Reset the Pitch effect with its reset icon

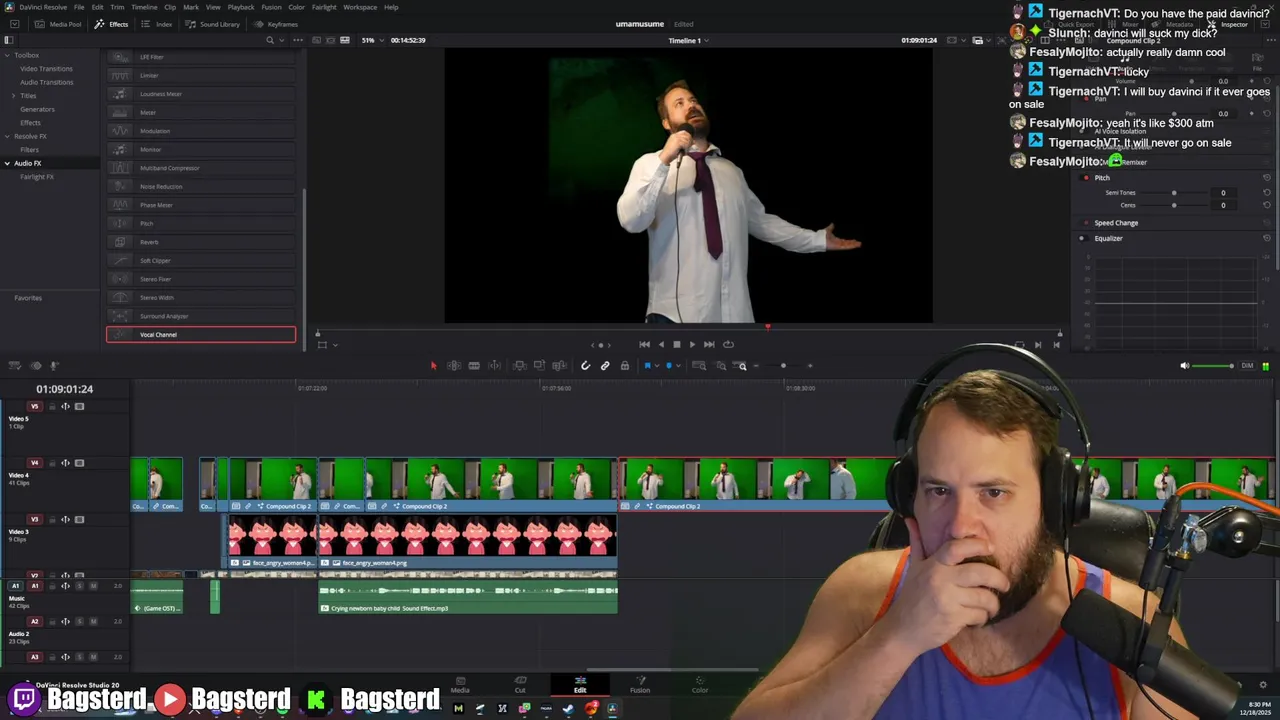point(1267,178)
